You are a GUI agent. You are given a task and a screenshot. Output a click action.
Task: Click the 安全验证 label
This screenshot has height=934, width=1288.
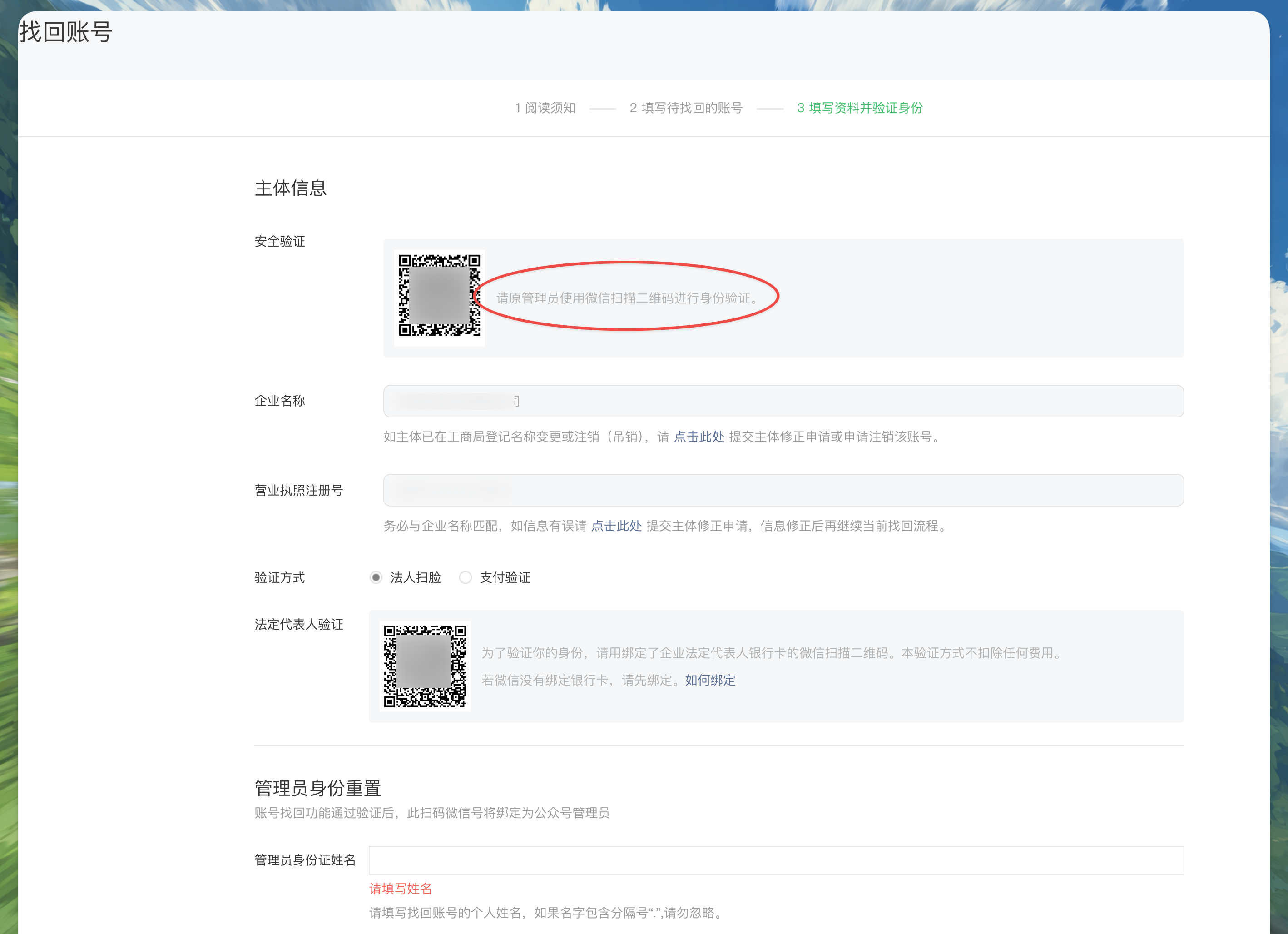pyautogui.click(x=279, y=242)
